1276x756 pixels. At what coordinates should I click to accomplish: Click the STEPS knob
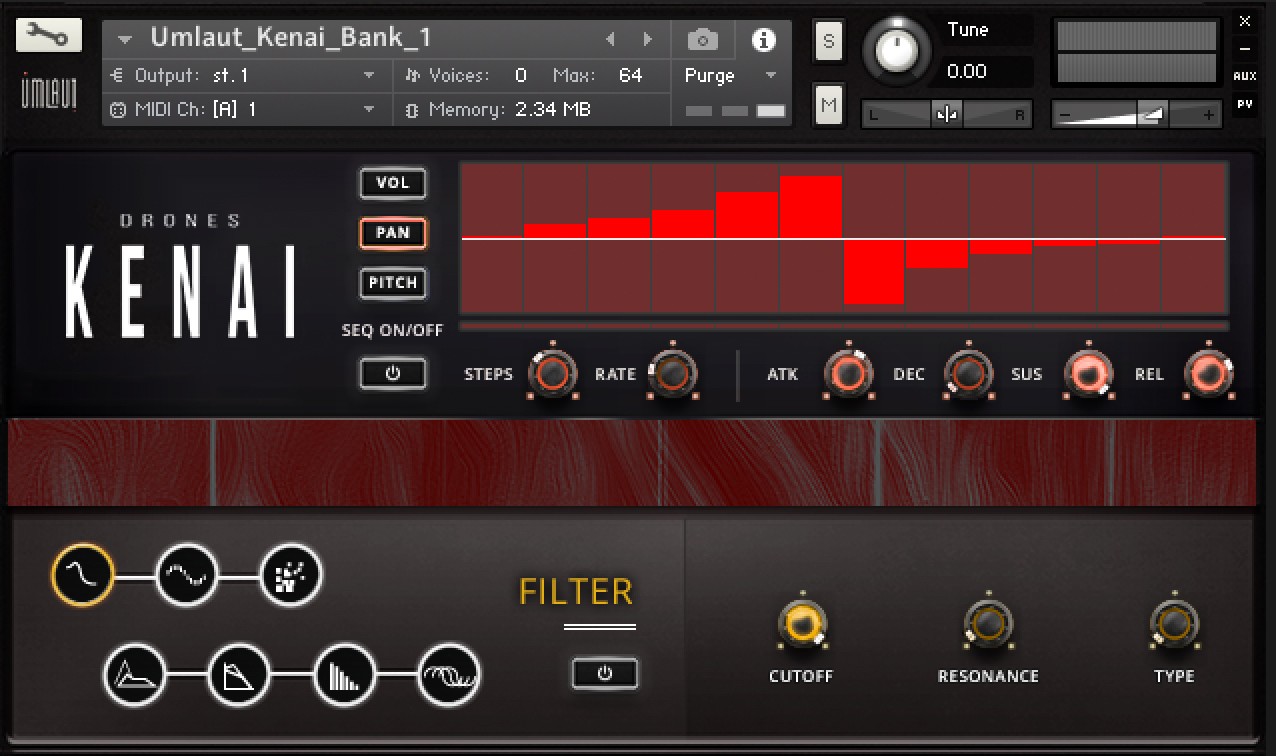(554, 374)
